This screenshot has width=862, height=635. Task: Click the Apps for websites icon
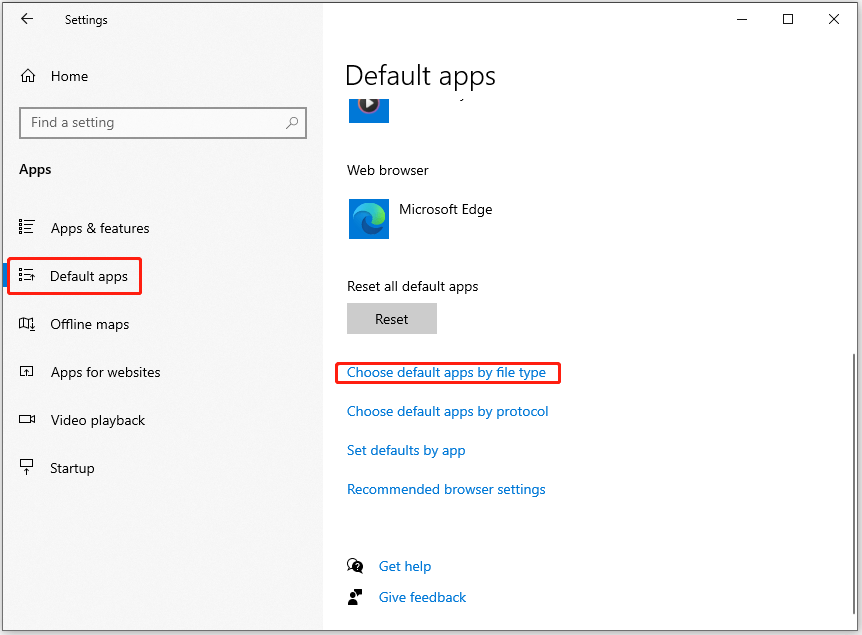[26, 372]
